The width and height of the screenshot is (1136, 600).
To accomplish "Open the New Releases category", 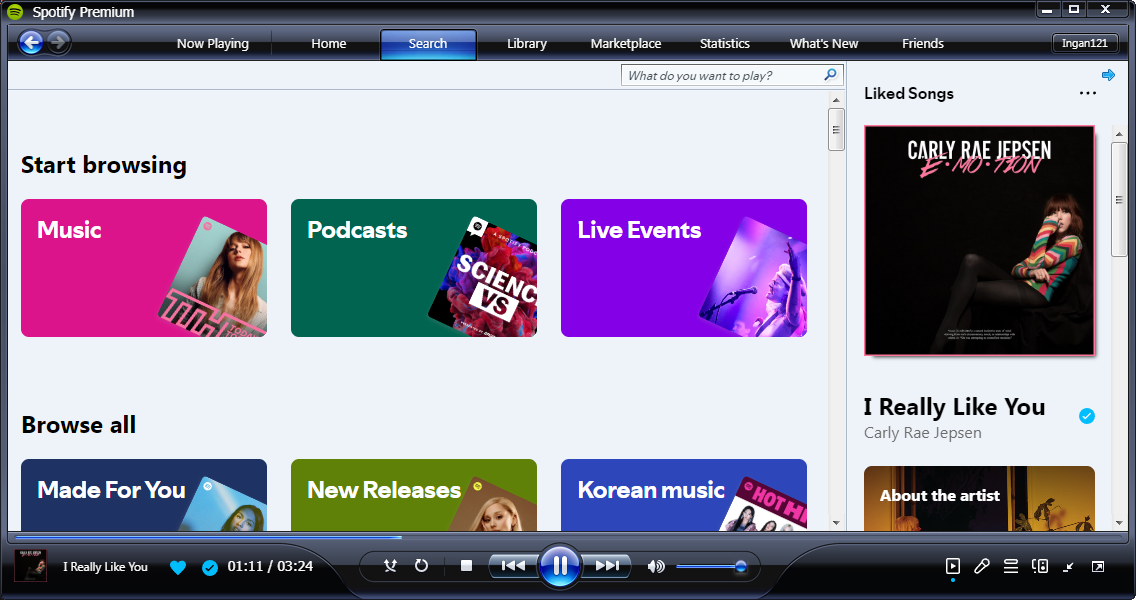I will (x=414, y=495).
